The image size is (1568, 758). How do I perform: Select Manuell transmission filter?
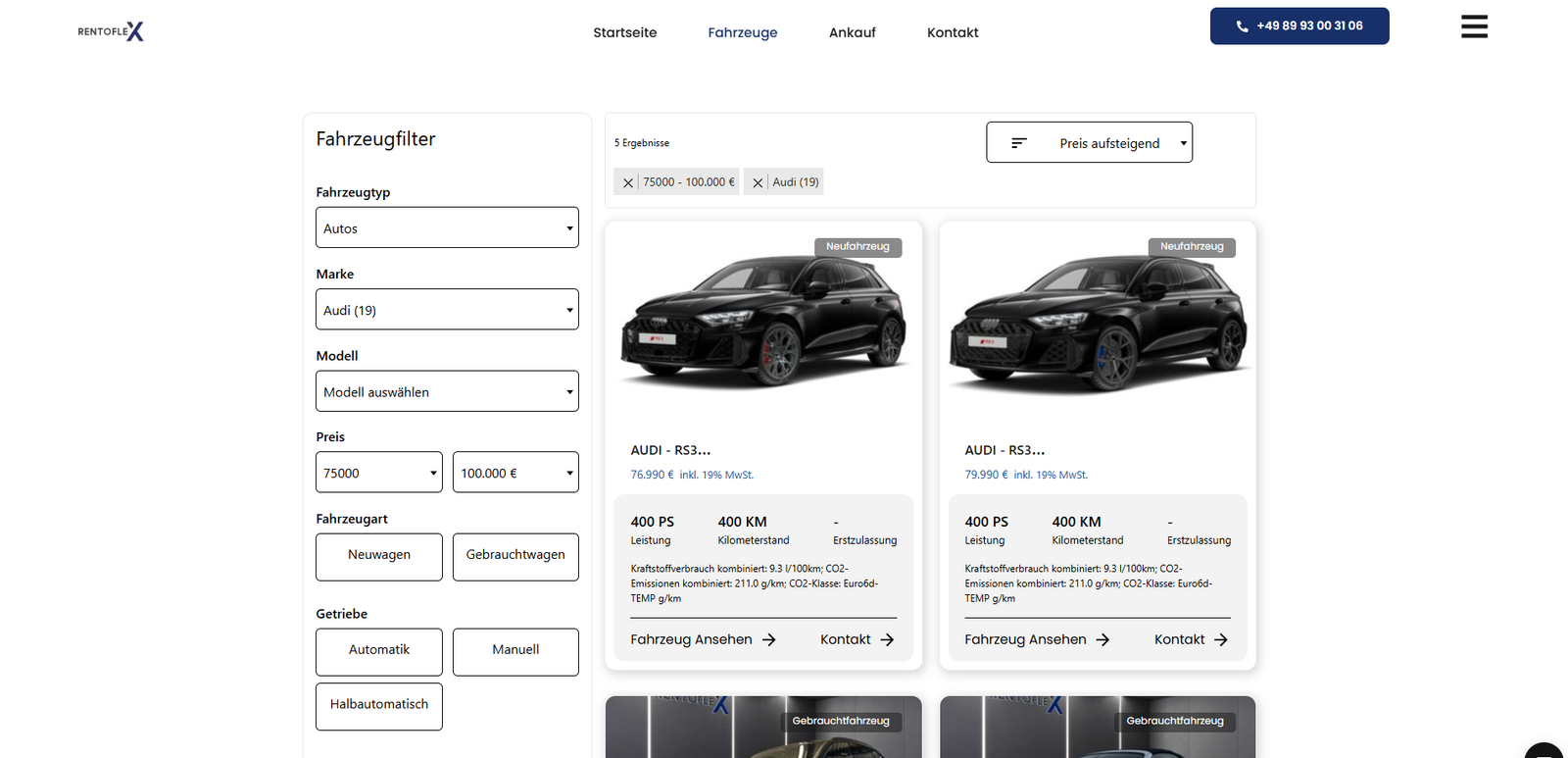pos(515,651)
